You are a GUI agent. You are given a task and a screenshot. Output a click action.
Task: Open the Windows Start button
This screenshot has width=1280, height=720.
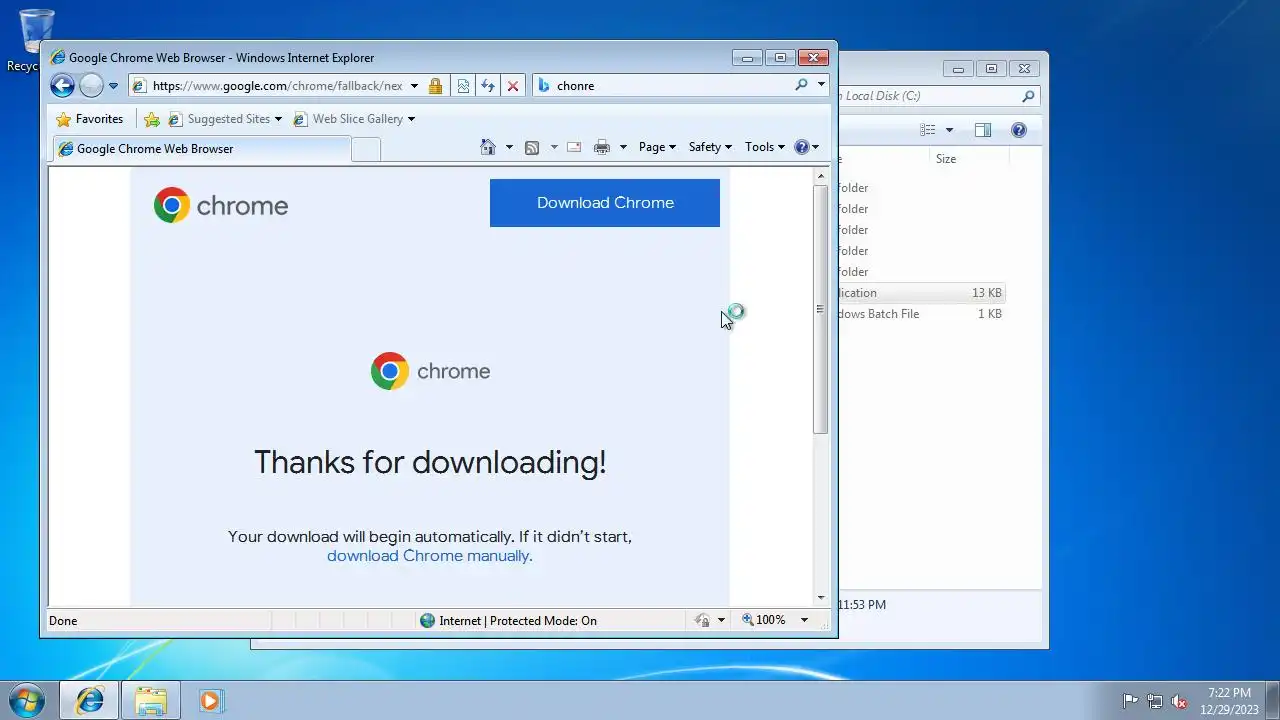pyautogui.click(x=25, y=700)
